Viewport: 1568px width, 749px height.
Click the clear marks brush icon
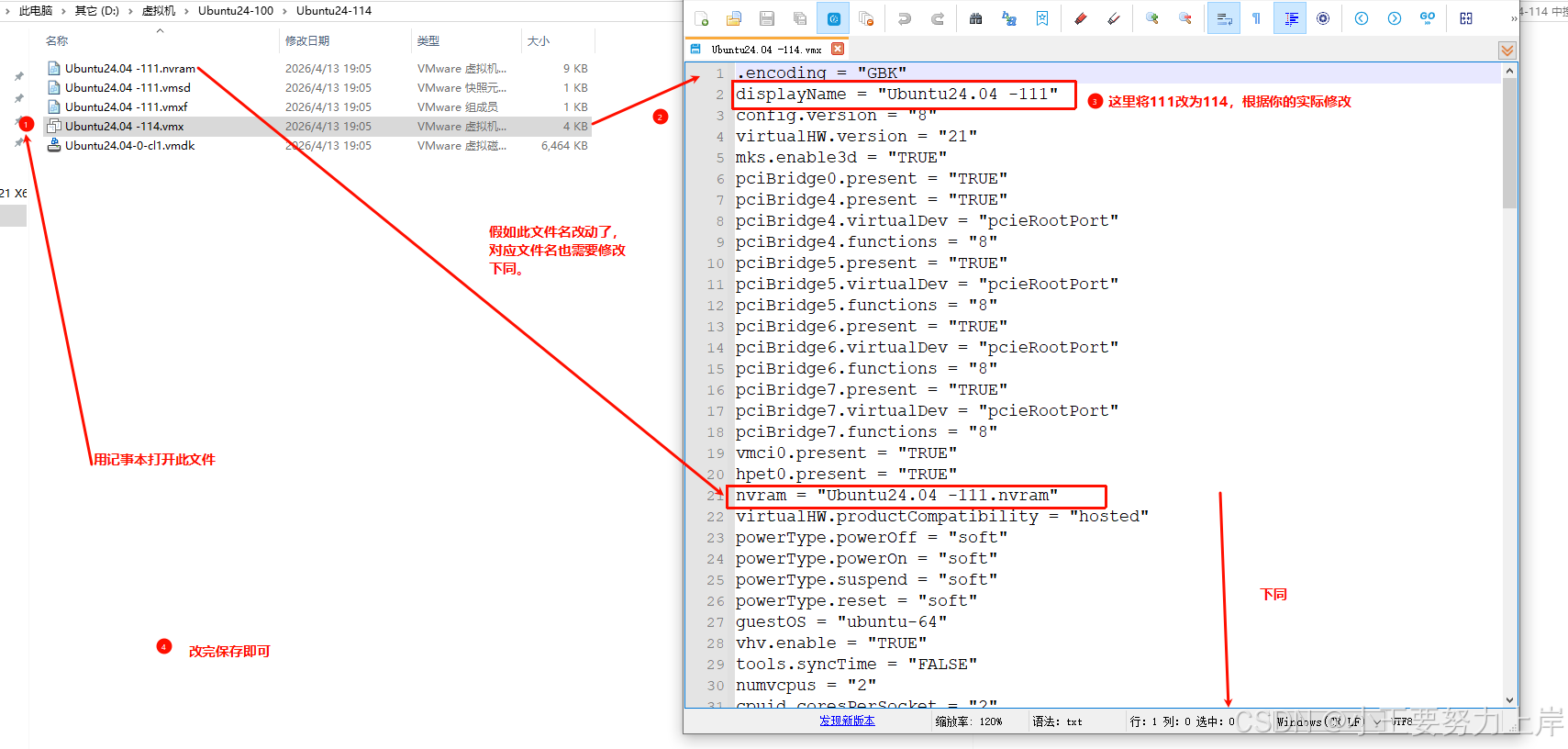tap(1114, 18)
